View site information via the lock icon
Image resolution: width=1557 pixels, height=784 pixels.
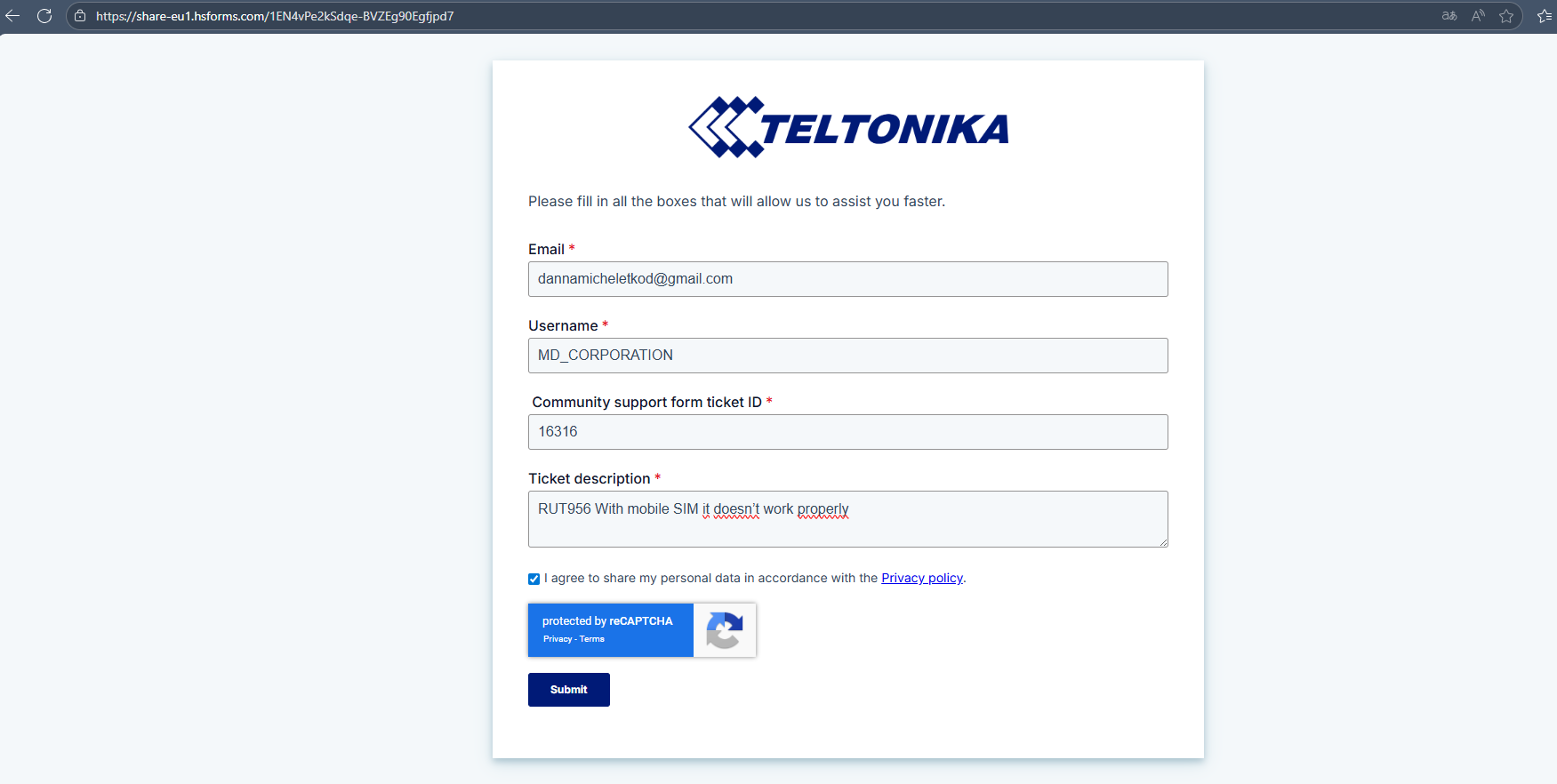80,16
